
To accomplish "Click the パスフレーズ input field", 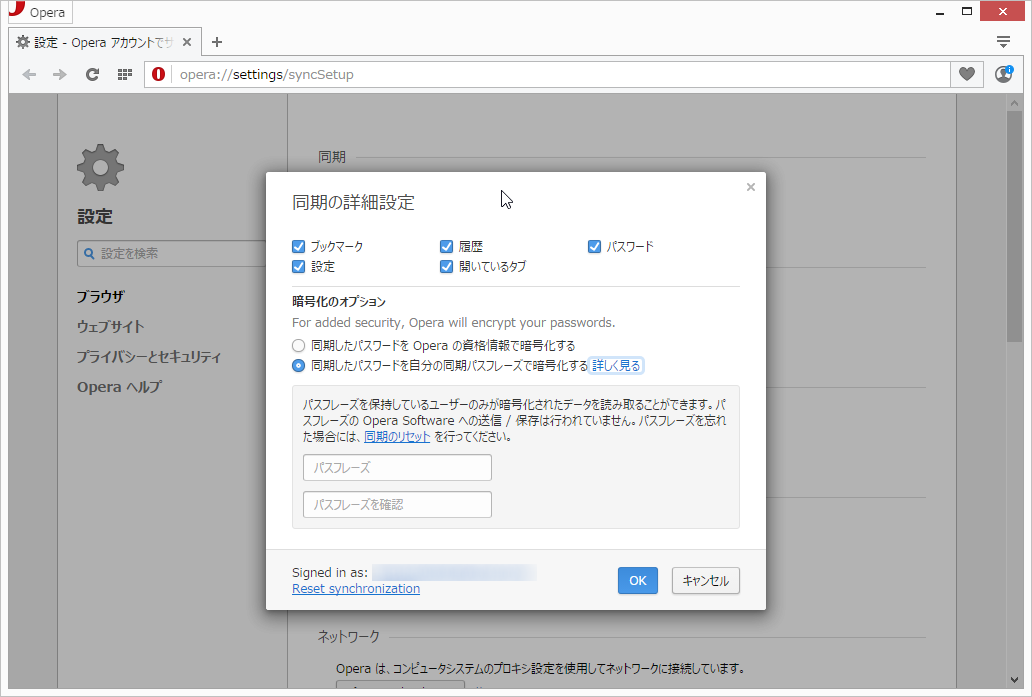I will click(396, 467).
